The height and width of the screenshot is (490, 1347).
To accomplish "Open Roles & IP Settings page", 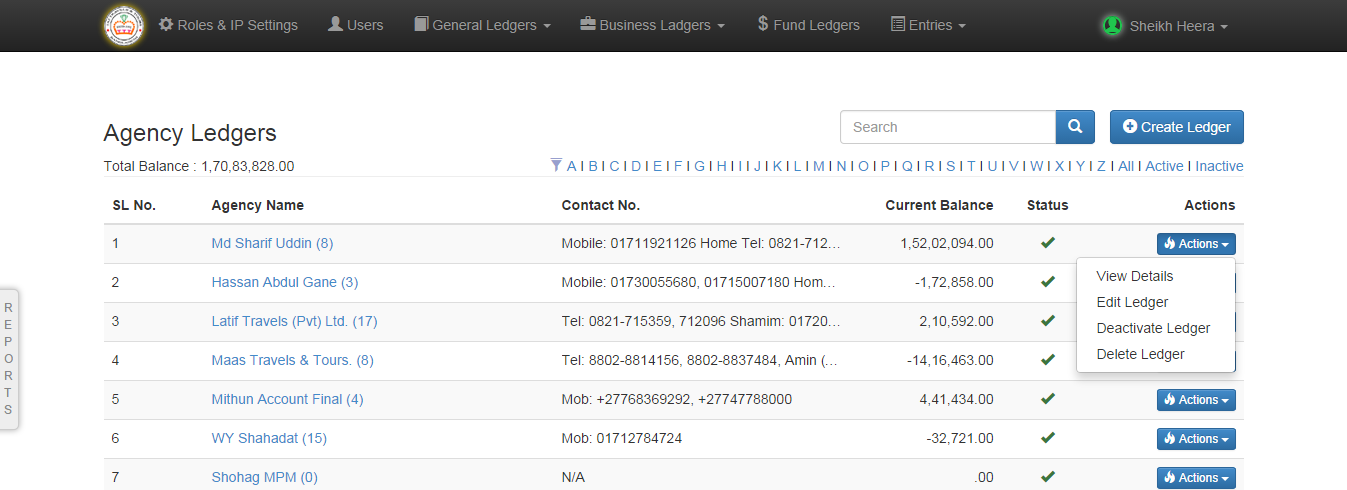I will [228, 25].
